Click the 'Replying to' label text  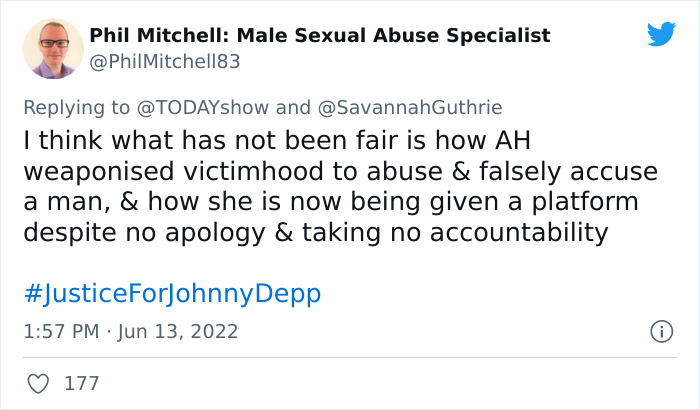78,107
